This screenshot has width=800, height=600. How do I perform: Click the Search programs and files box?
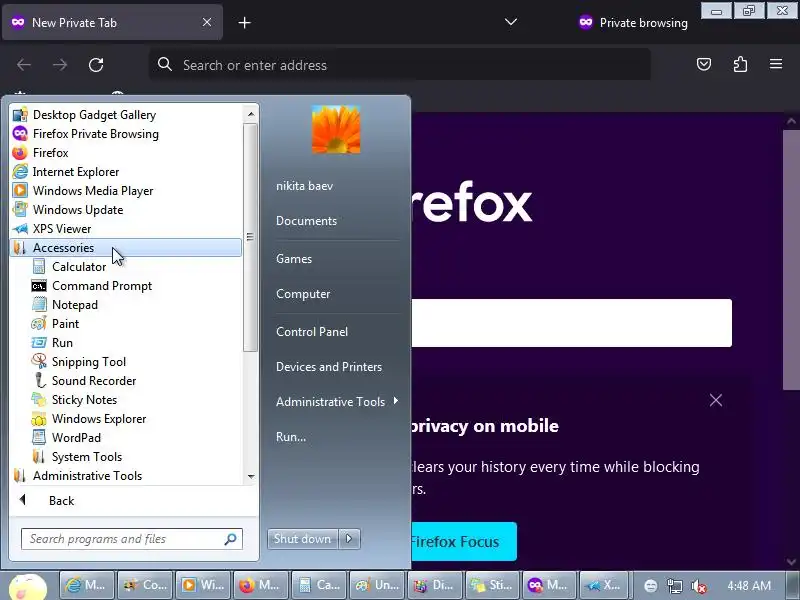(132, 539)
